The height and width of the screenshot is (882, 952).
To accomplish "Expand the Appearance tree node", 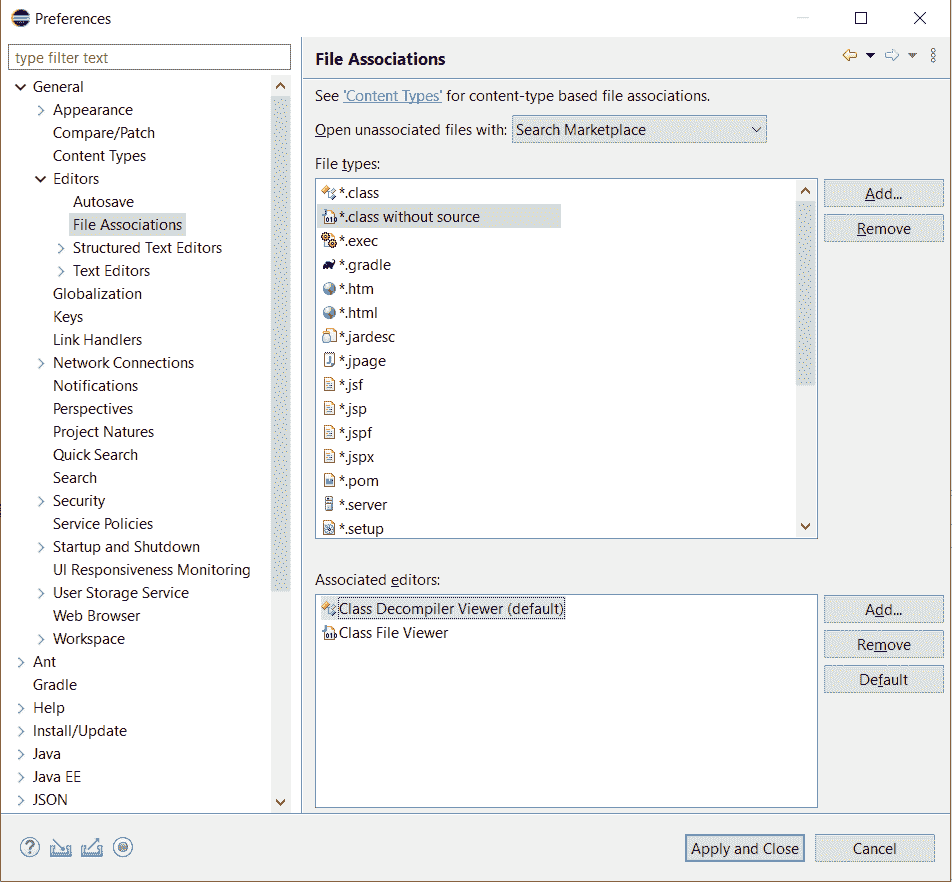I will coord(41,110).
